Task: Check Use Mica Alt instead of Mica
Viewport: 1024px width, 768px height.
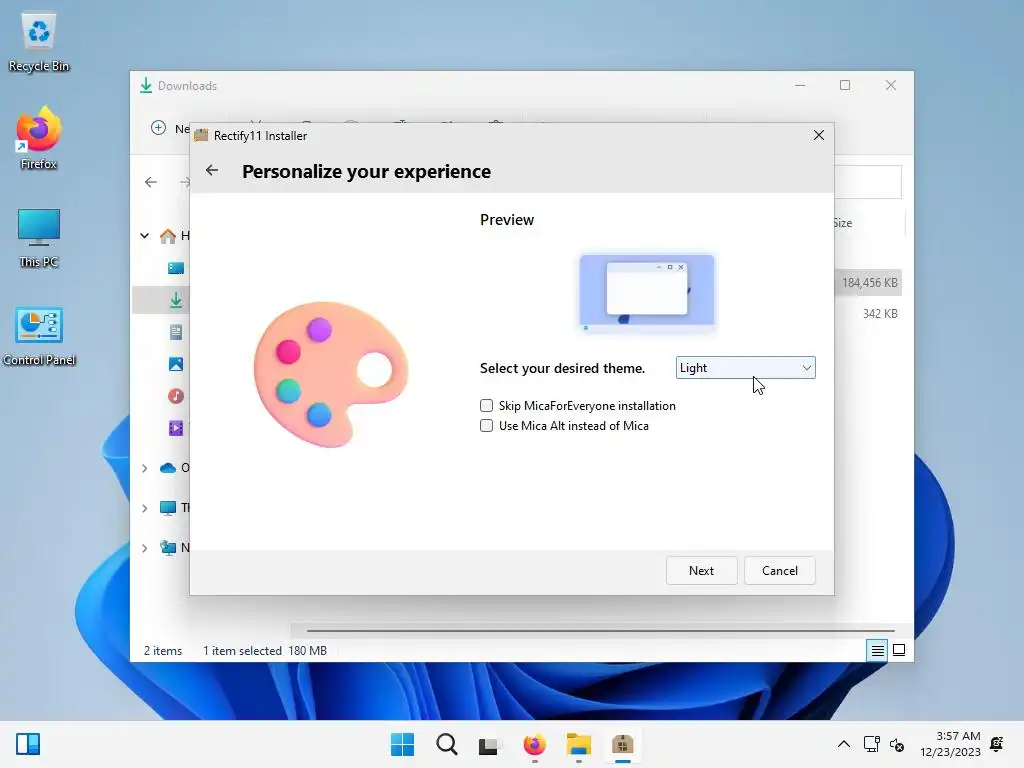Action: coord(487,426)
